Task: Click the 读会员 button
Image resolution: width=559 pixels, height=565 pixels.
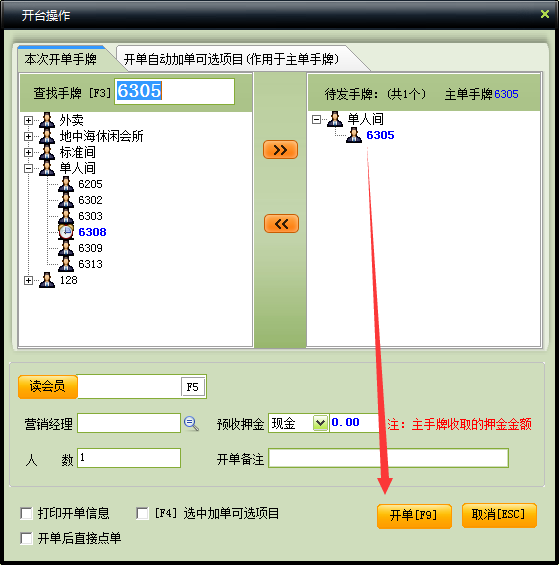Action: click(x=48, y=387)
